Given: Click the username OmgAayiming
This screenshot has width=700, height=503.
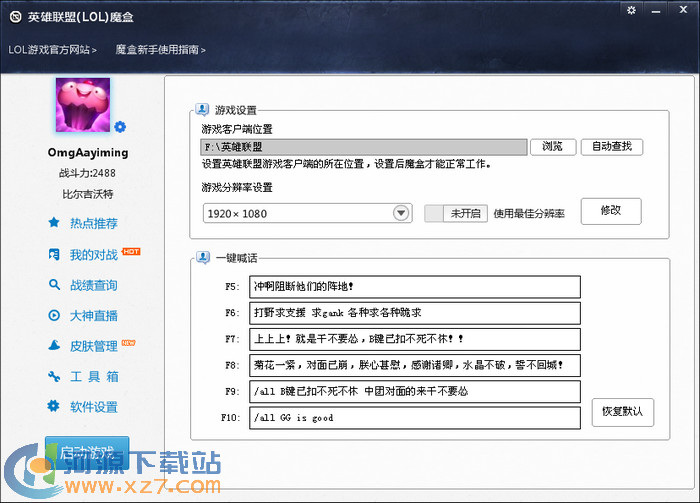Looking at the screenshot, I should 88,153.
